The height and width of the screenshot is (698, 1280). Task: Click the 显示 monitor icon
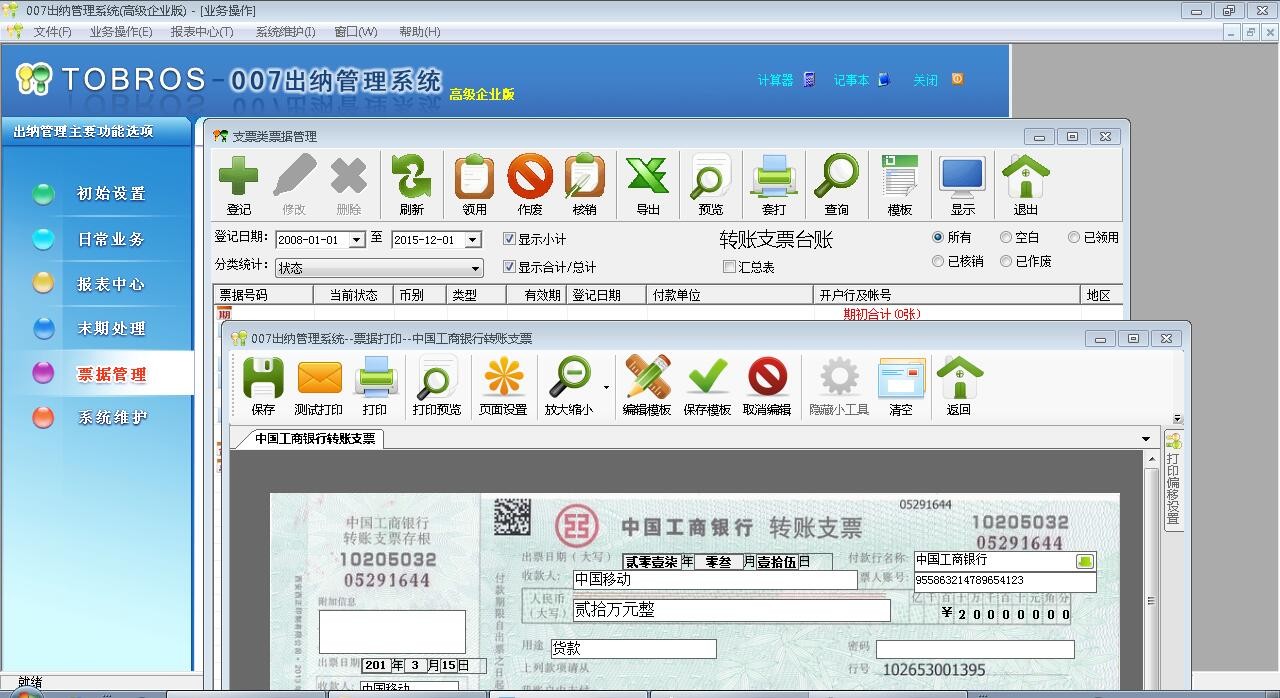963,177
